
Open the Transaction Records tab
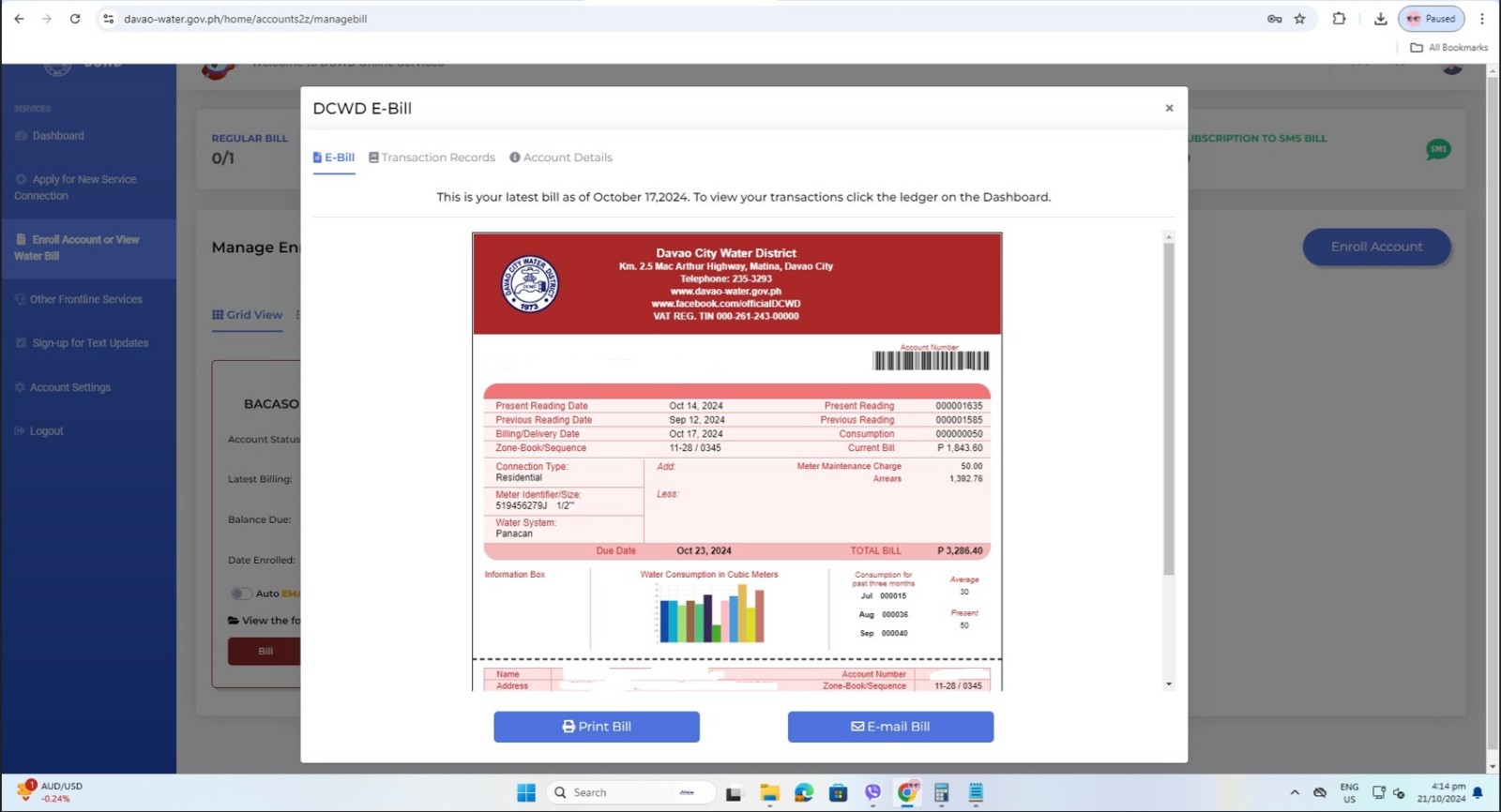pos(432,158)
